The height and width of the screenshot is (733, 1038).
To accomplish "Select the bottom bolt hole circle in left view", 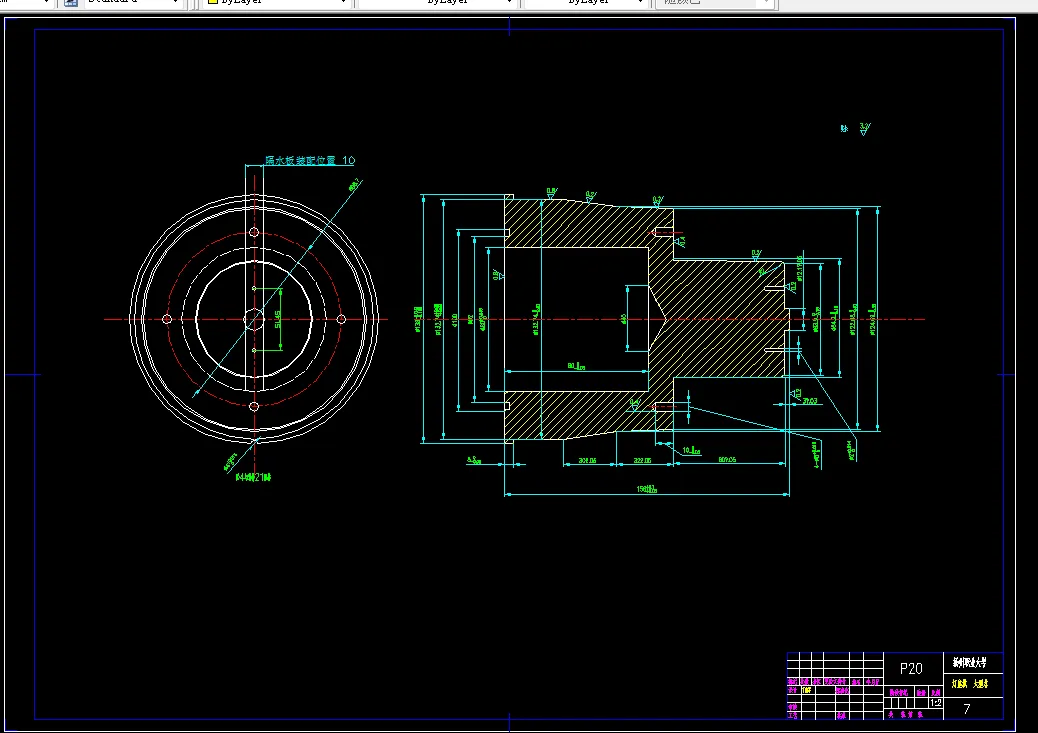I will point(254,407).
